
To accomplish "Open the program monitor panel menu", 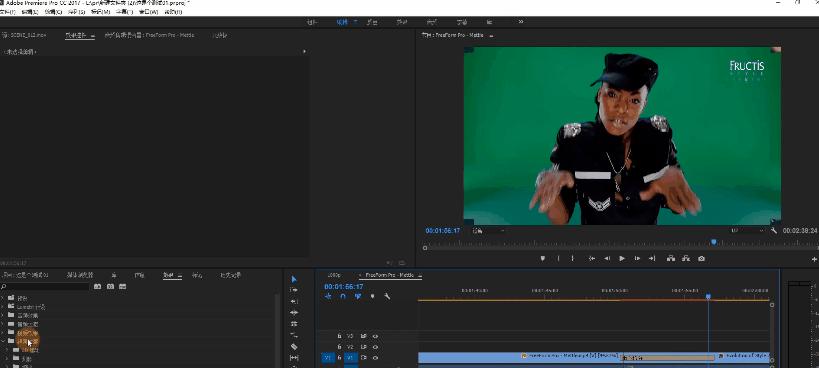I will click(x=492, y=35).
